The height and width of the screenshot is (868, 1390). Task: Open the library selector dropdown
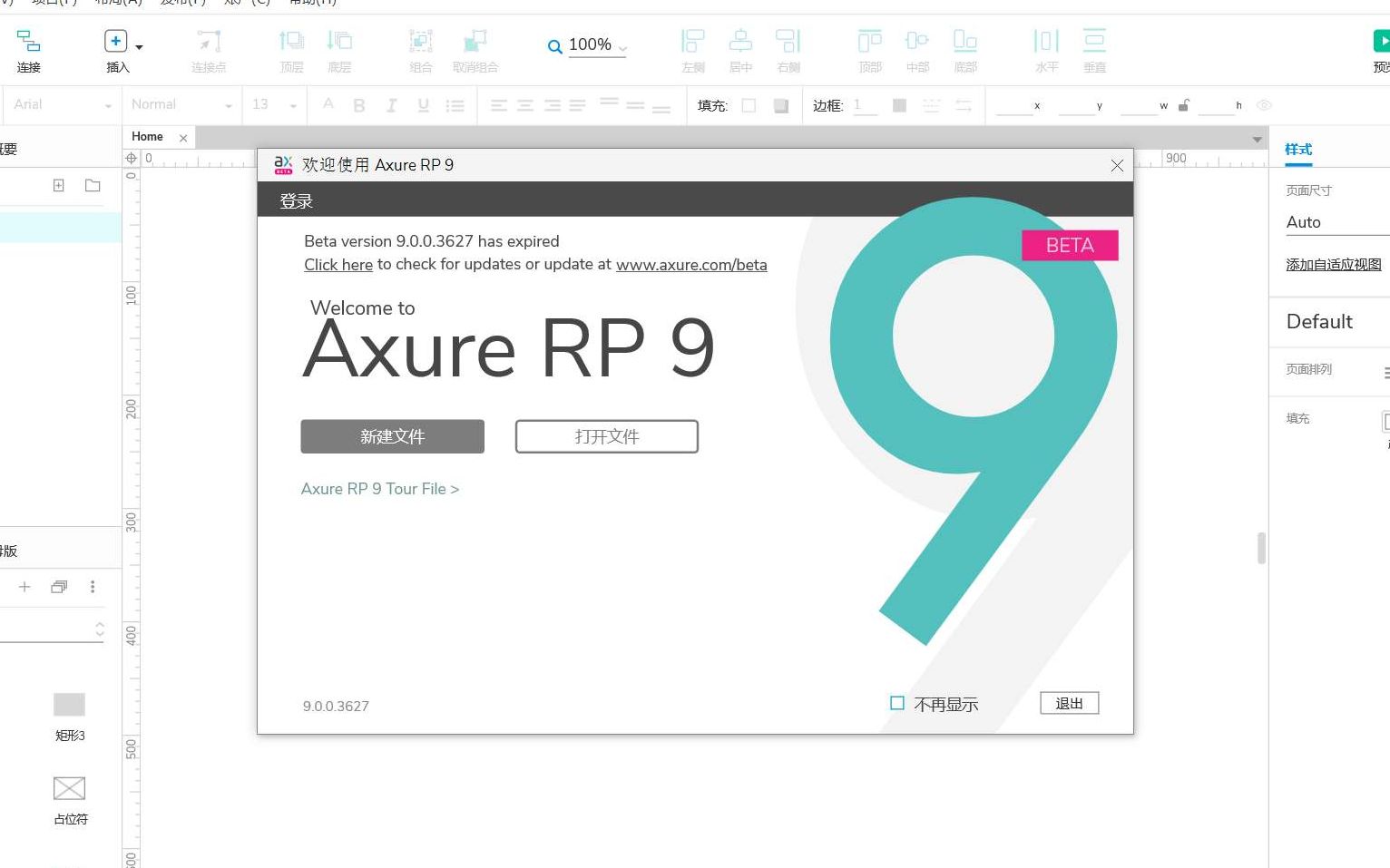point(52,629)
